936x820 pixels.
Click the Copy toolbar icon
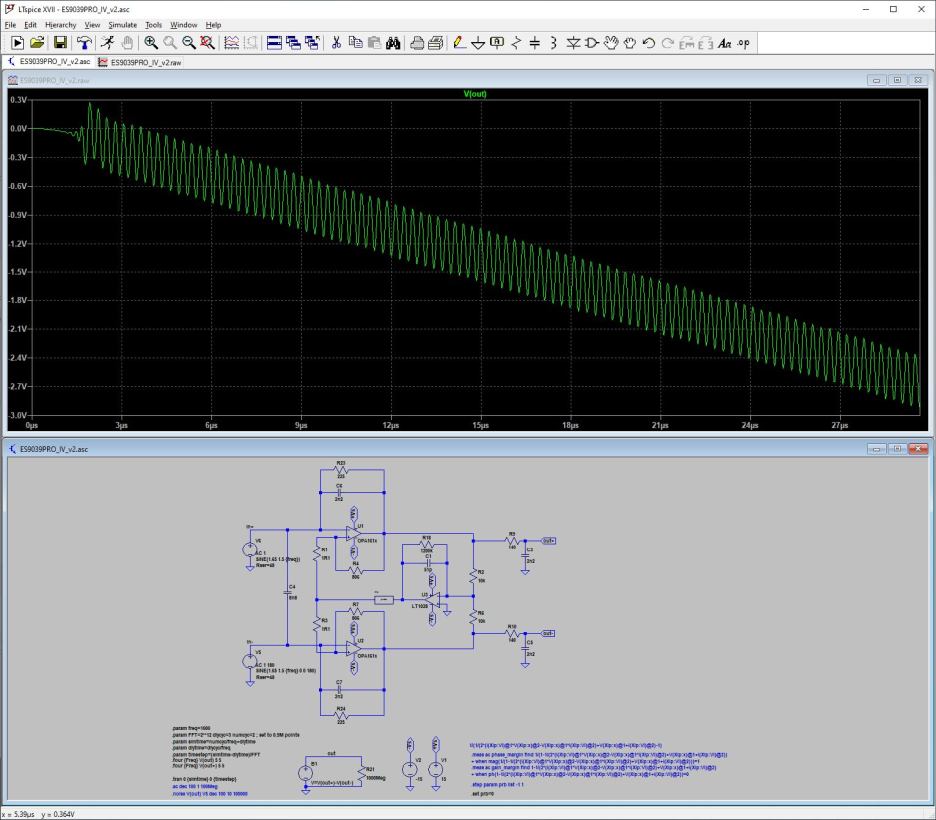(x=355, y=43)
